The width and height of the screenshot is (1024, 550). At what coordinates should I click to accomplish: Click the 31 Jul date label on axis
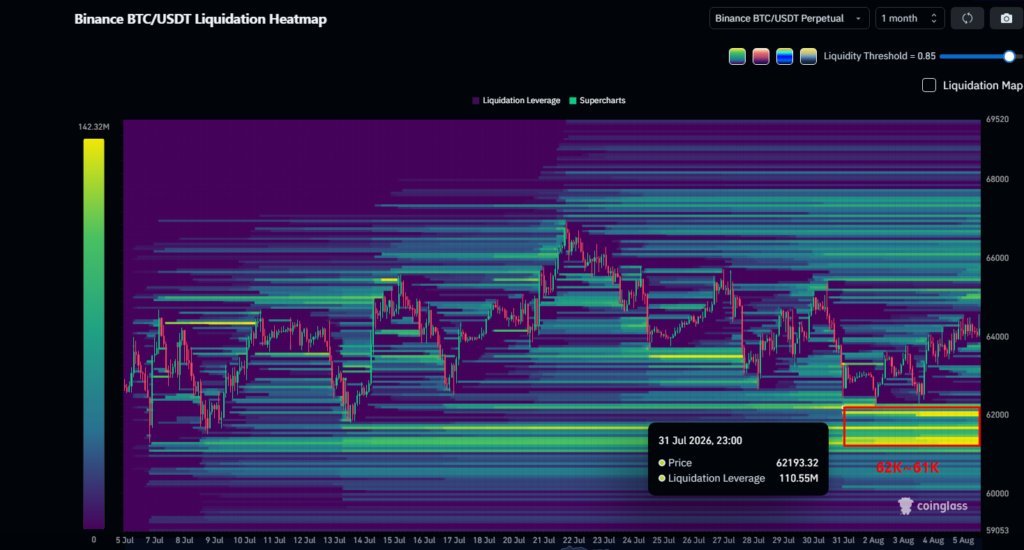pyautogui.click(x=843, y=540)
